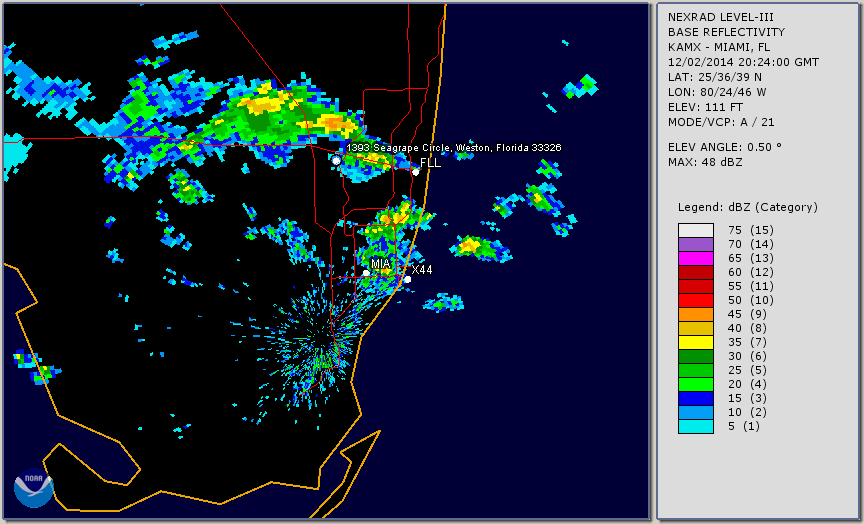Viewport: 864px width, 524px height.
Task: Click the 'KAMX - MIAMI, FL' station text
Action: pyautogui.click(x=719, y=47)
